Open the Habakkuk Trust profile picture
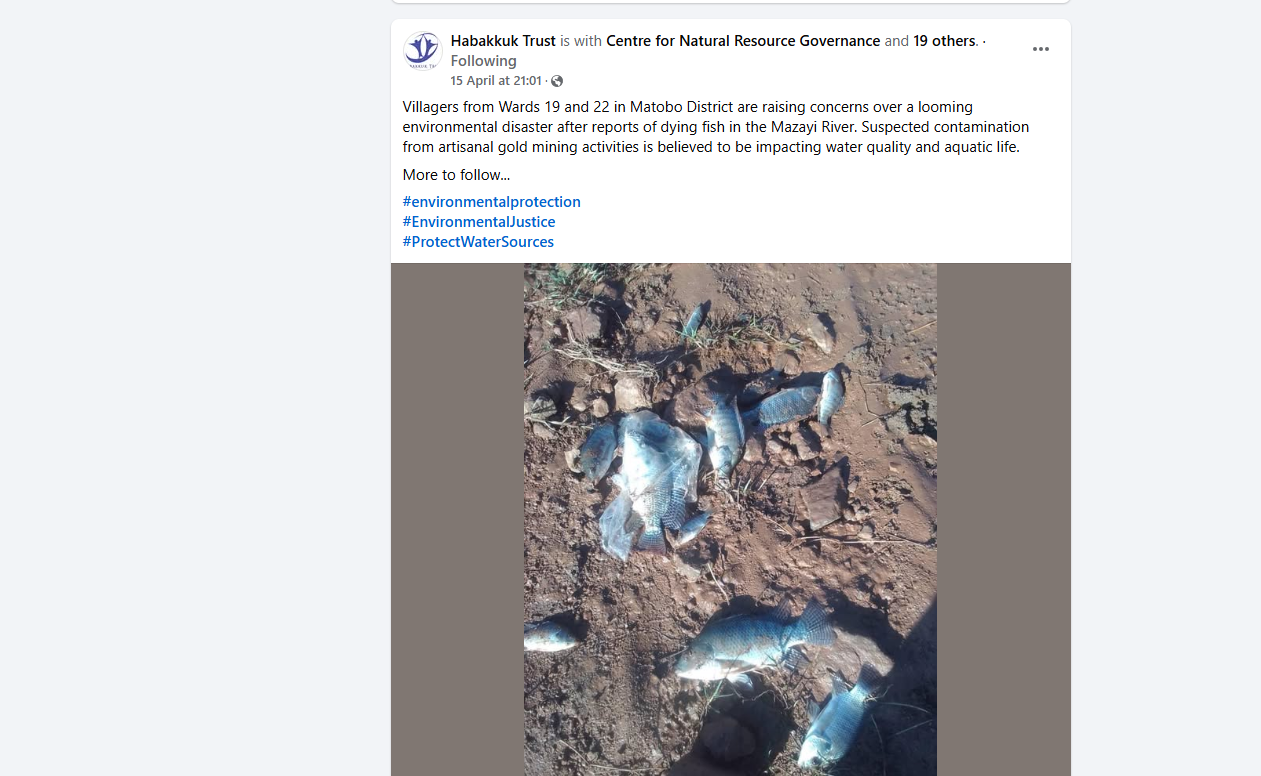1261x776 pixels. click(x=423, y=51)
